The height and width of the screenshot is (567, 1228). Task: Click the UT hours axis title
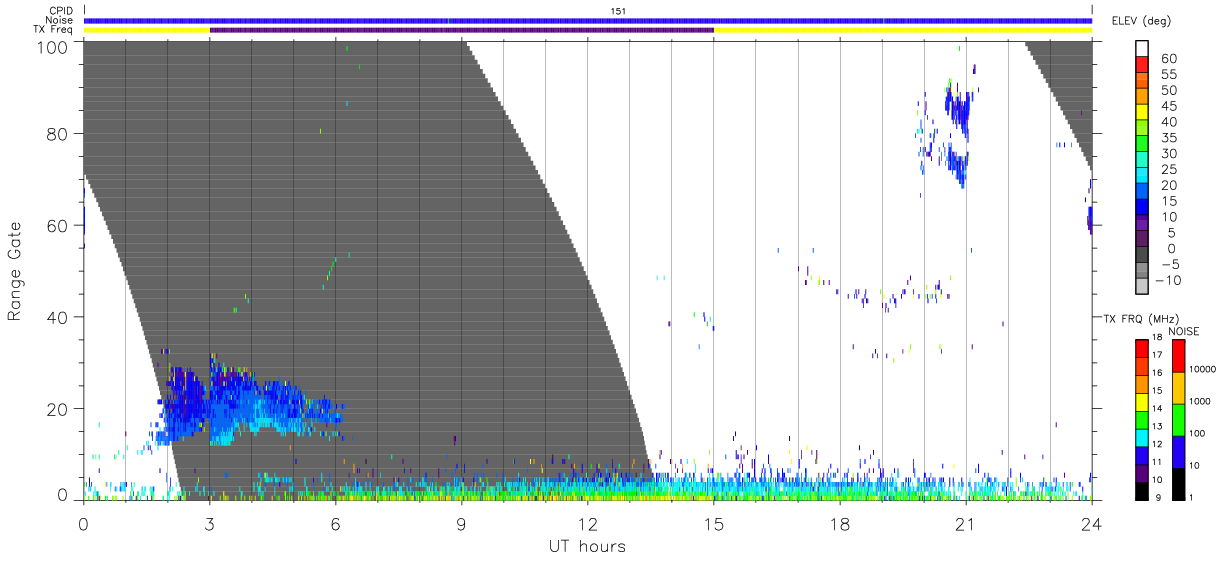[586, 546]
